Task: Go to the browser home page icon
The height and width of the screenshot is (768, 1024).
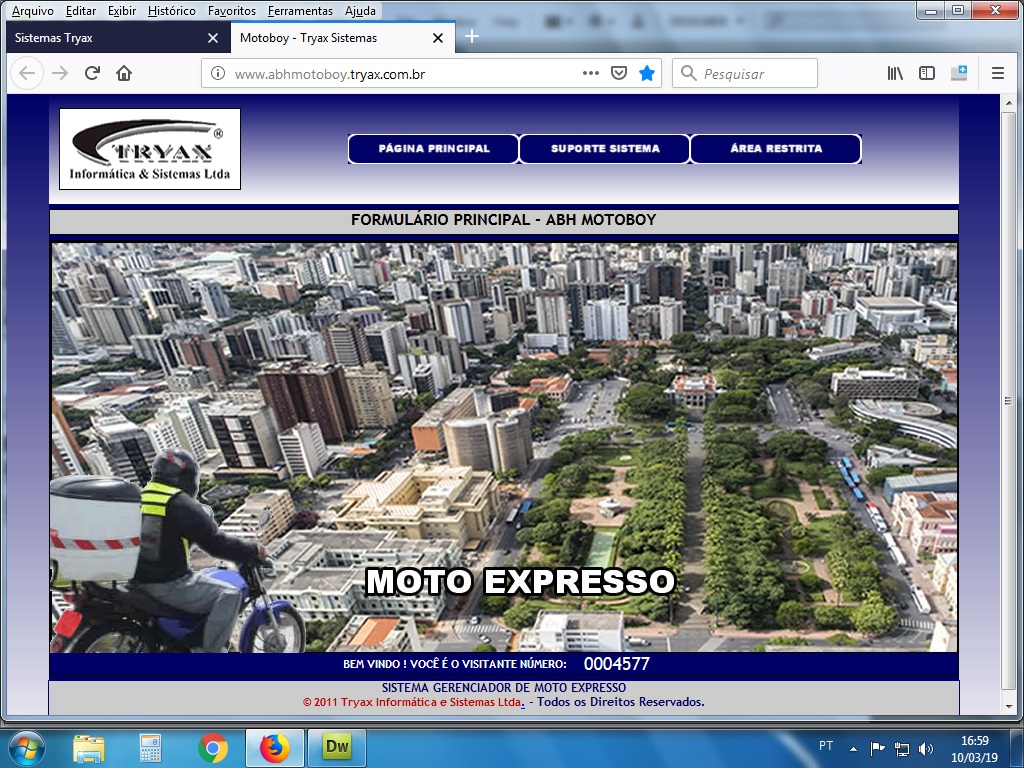Action: 124,73
